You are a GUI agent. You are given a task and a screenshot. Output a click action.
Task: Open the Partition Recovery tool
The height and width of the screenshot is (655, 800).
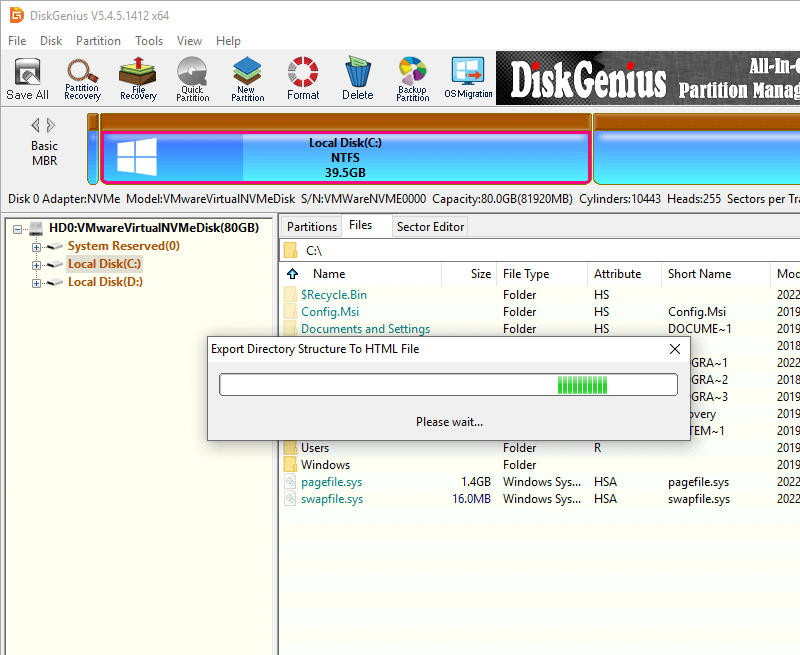[82, 79]
